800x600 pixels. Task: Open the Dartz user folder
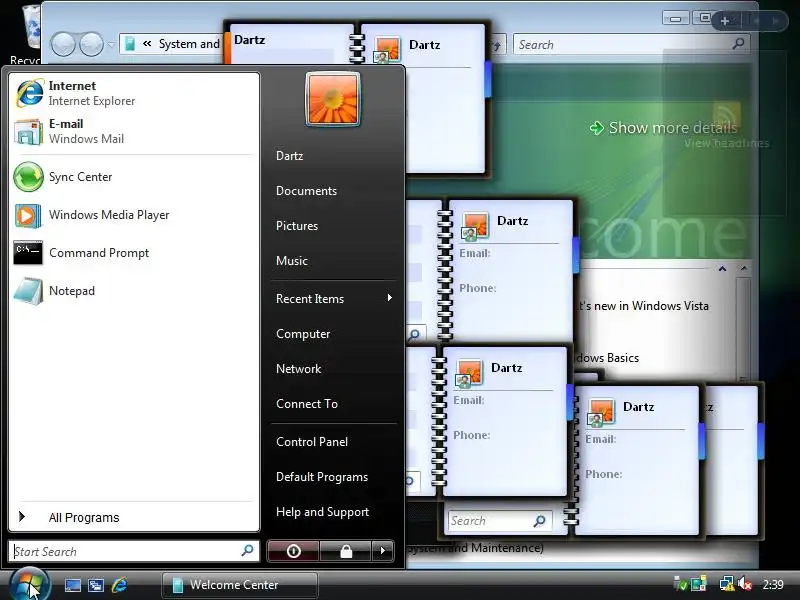tap(289, 156)
